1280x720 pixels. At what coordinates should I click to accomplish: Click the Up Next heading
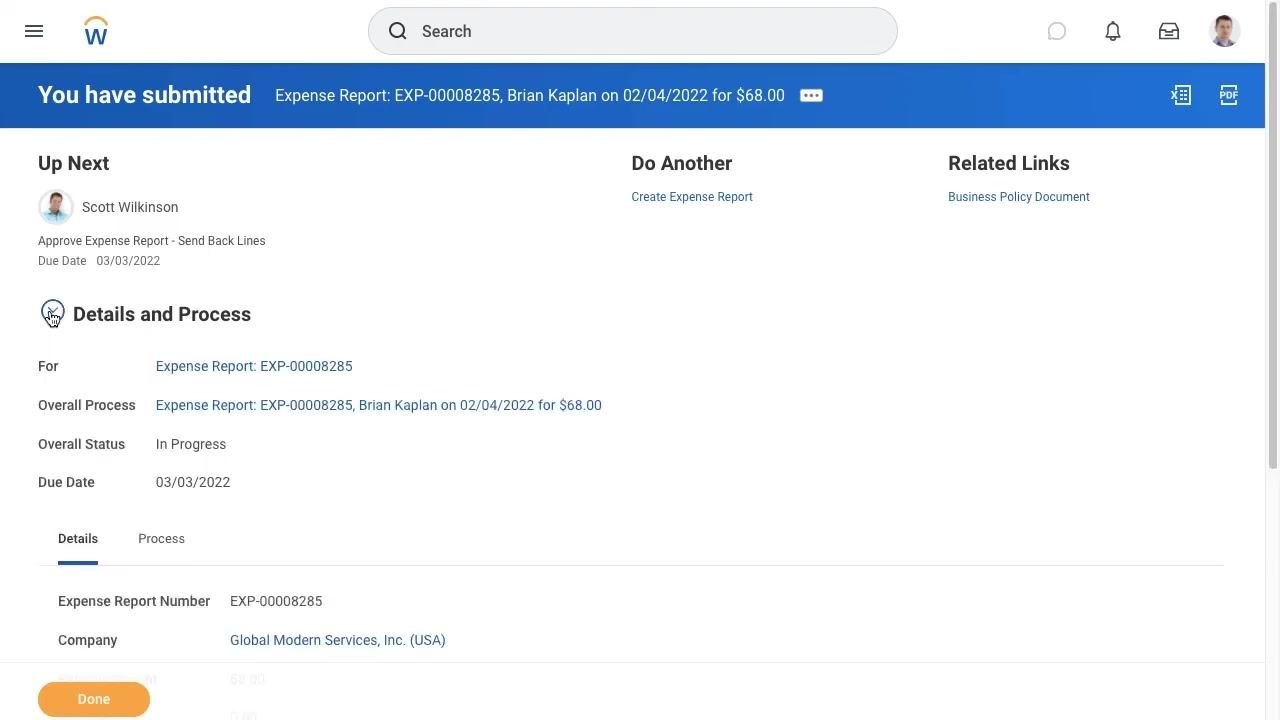[x=74, y=163]
